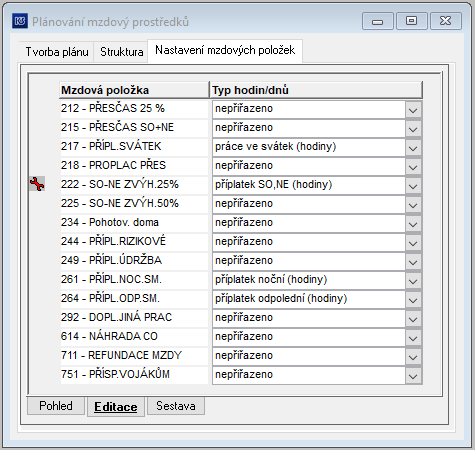Select the cell 218 - PROPLAC PŘES

point(134,166)
